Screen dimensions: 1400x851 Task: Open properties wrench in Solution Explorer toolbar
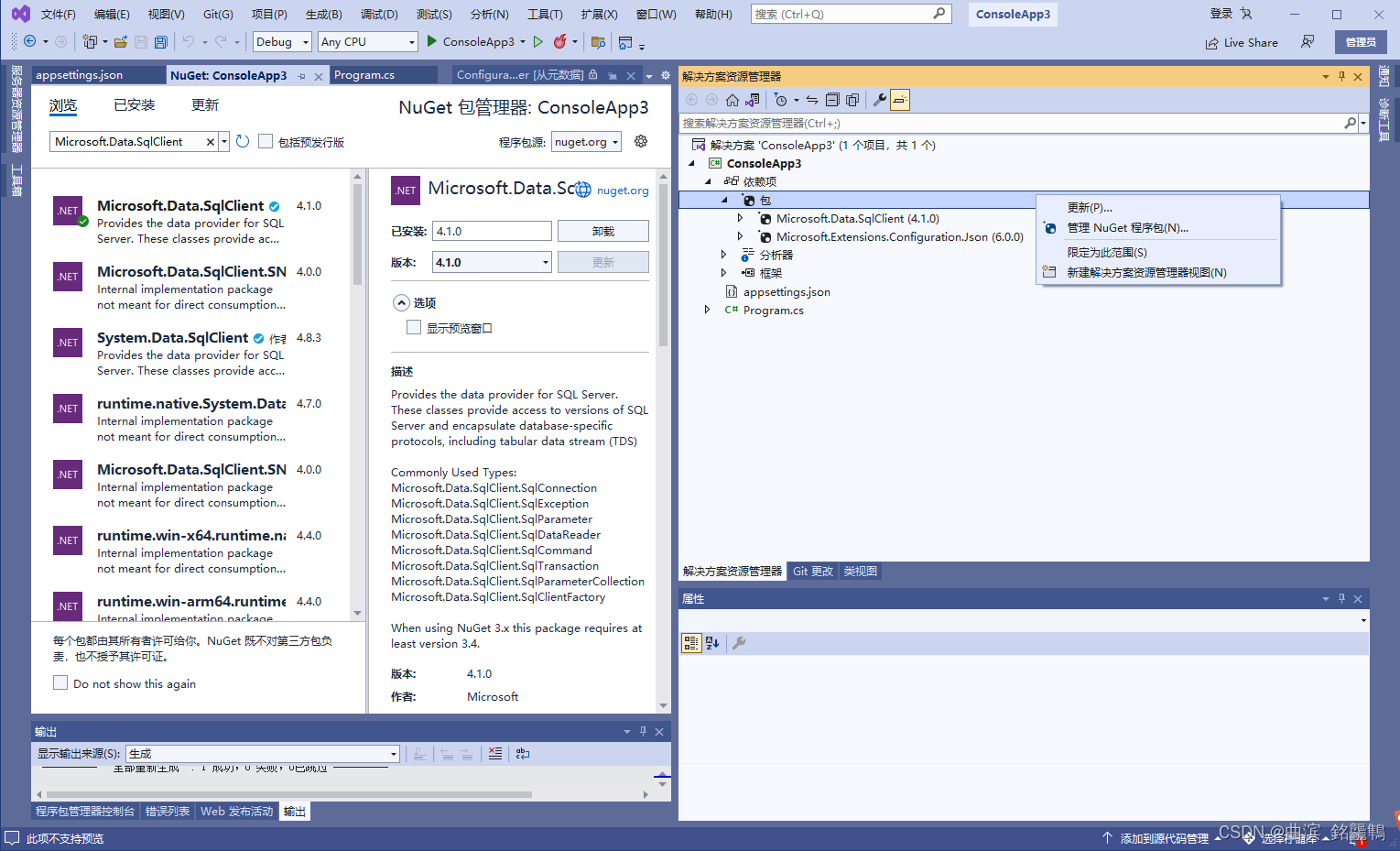[880, 100]
